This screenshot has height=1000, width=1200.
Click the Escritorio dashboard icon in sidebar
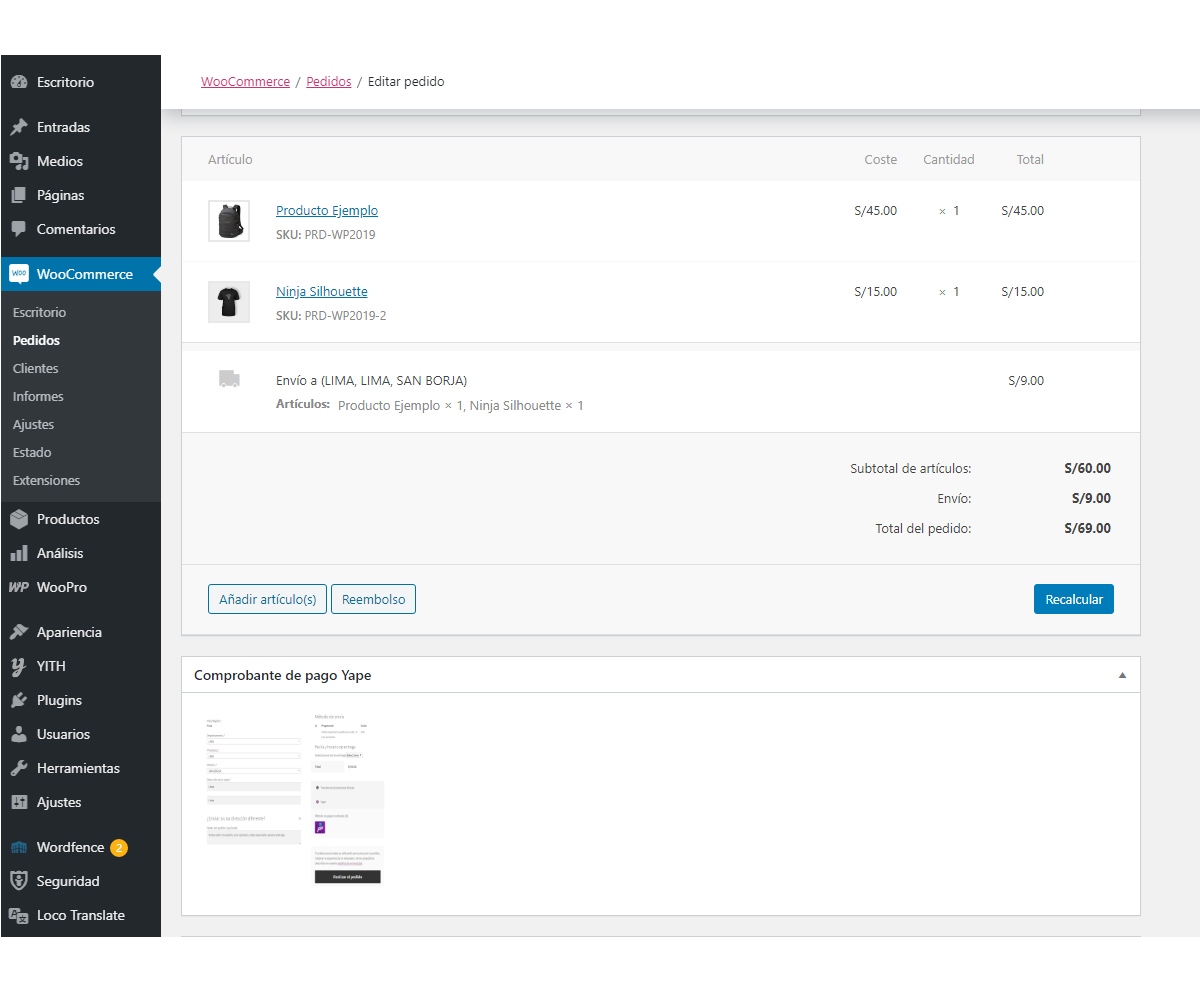pyautogui.click(x=19, y=82)
